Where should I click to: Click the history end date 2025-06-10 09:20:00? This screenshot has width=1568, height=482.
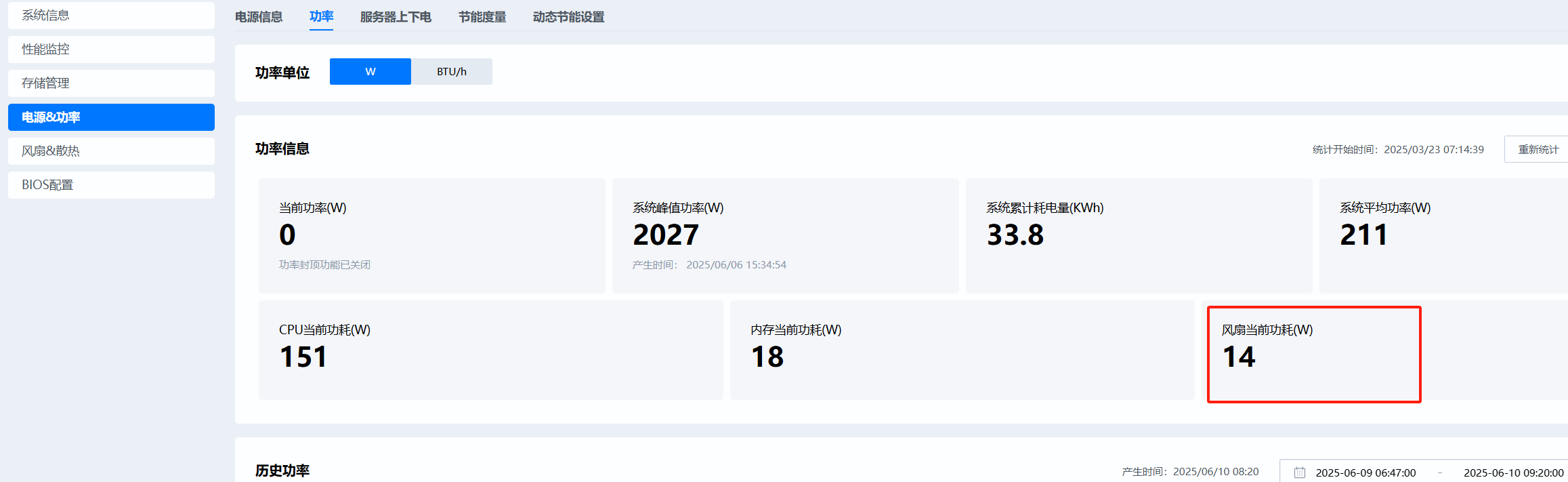click(x=1513, y=473)
